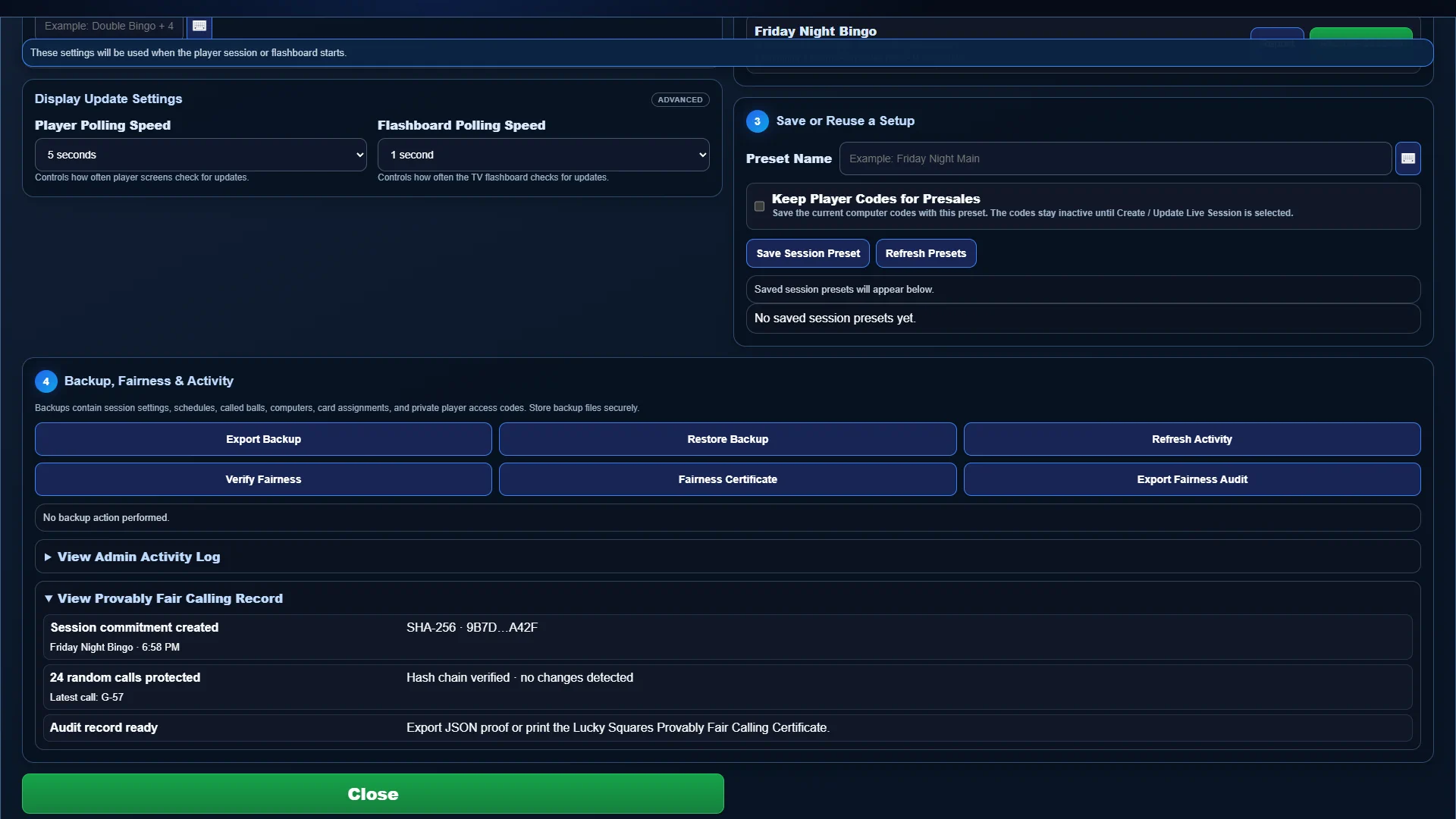Click Restore Backup button
Image resolution: width=1456 pixels, height=819 pixels.
(x=727, y=439)
